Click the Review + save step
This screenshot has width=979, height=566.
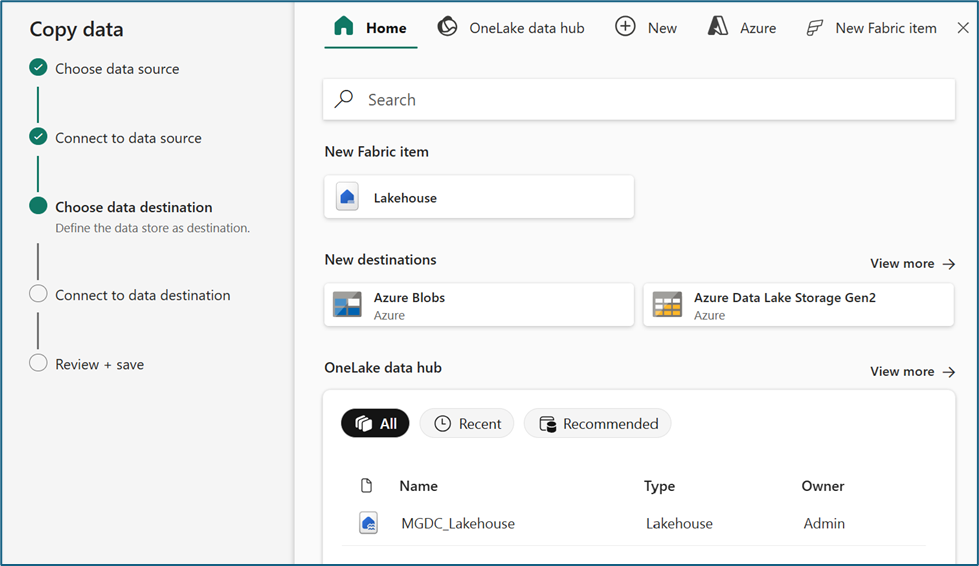pyautogui.click(x=99, y=364)
